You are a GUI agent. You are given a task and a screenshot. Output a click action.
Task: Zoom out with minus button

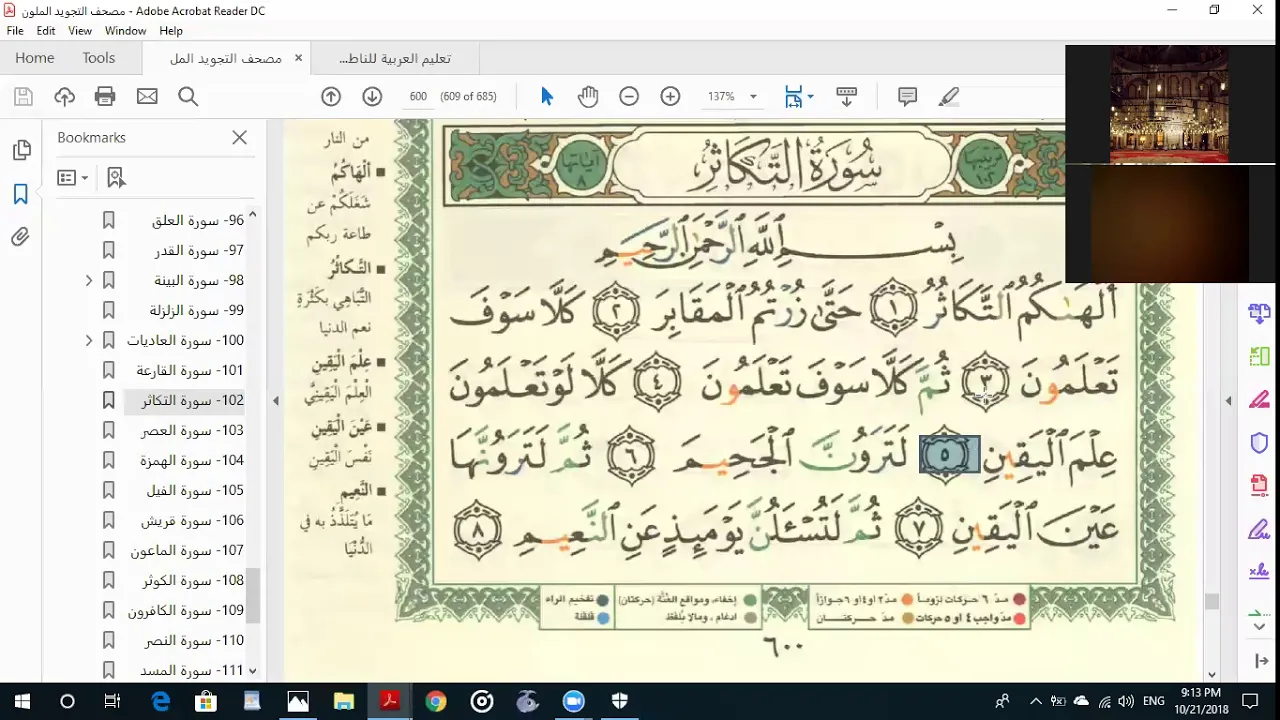(x=629, y=96)
